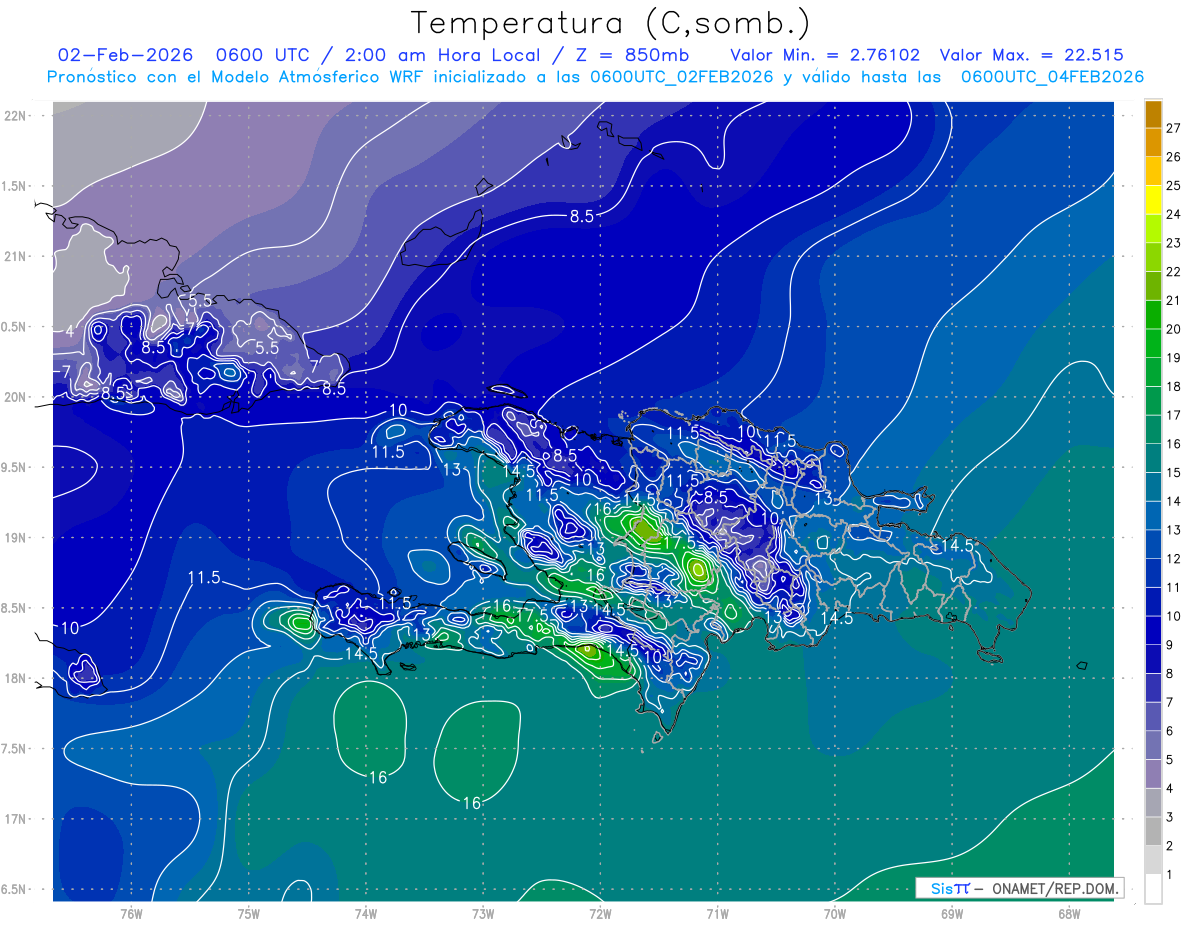Image resolution: width=1200 pixels, height=927 pixels.
Task: Click the latitude axis label "20N"
Action: [x=16, y=397]
